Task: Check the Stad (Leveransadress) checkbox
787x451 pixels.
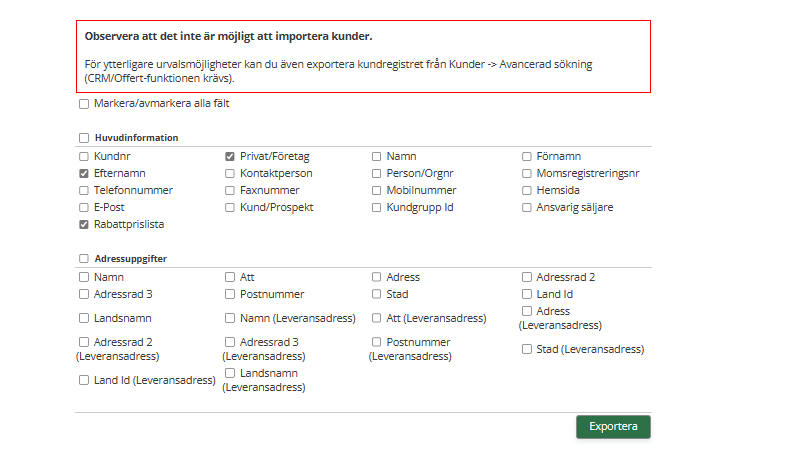Action: click(x=527, y=350)
